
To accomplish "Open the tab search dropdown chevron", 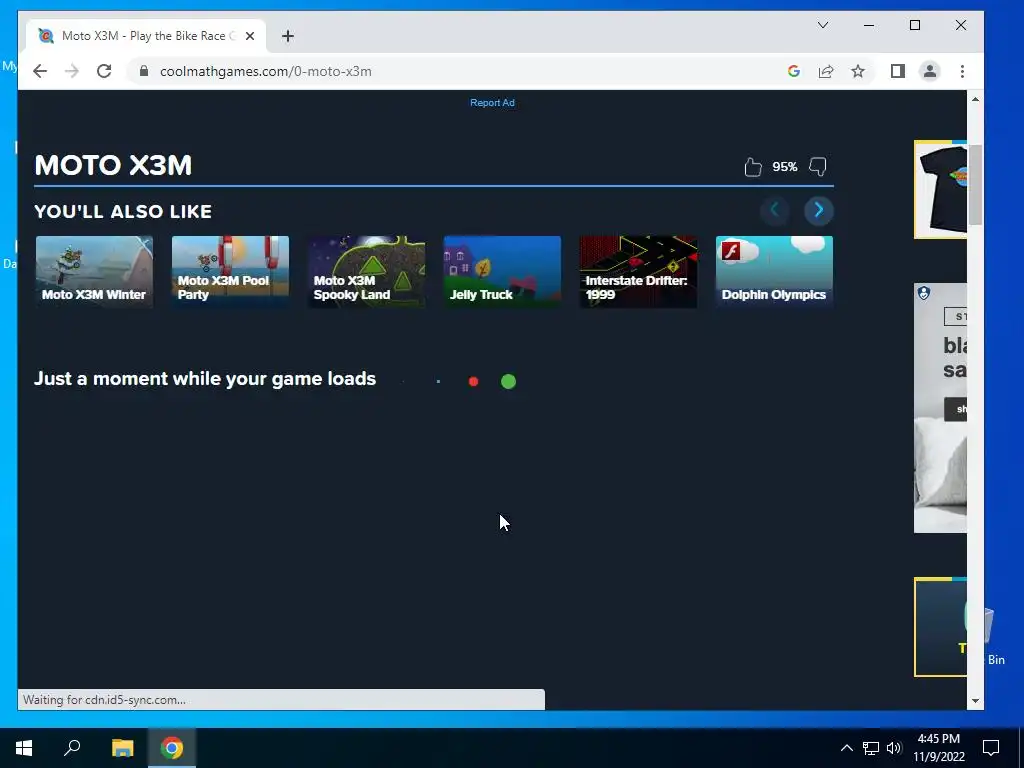I will click(823, 25).
